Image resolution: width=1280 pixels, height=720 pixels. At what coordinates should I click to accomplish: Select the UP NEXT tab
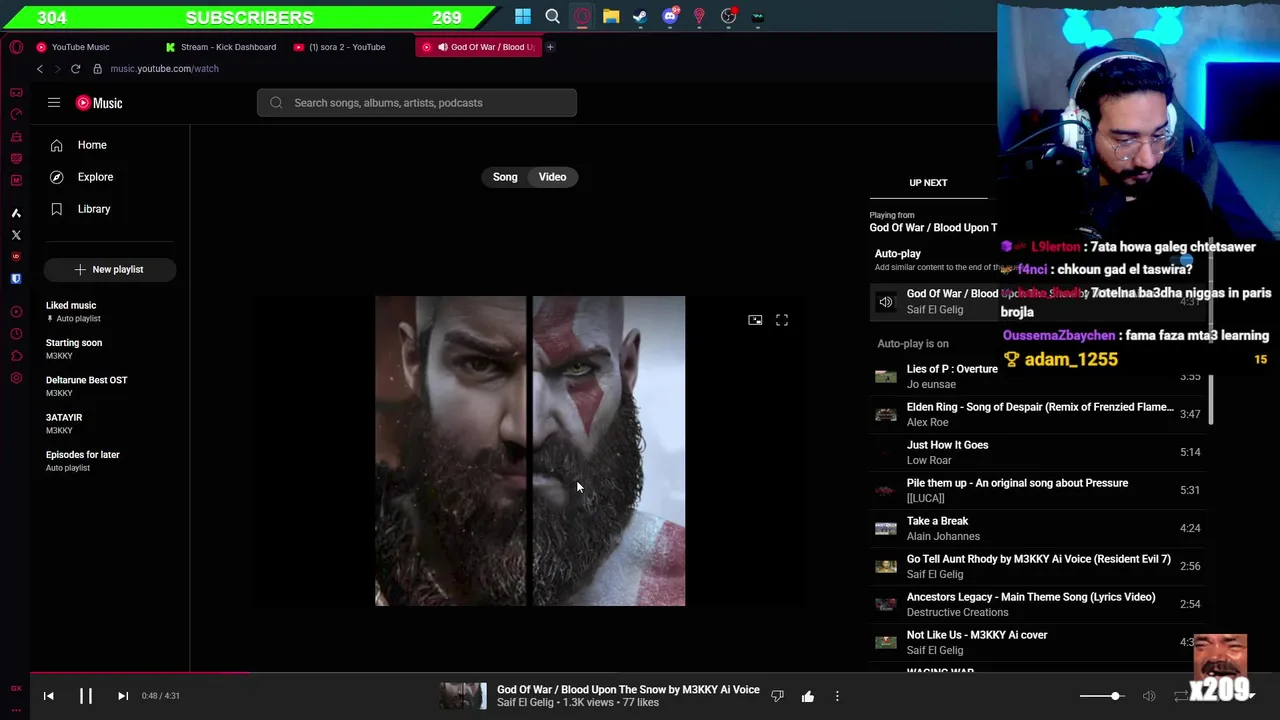928,183
